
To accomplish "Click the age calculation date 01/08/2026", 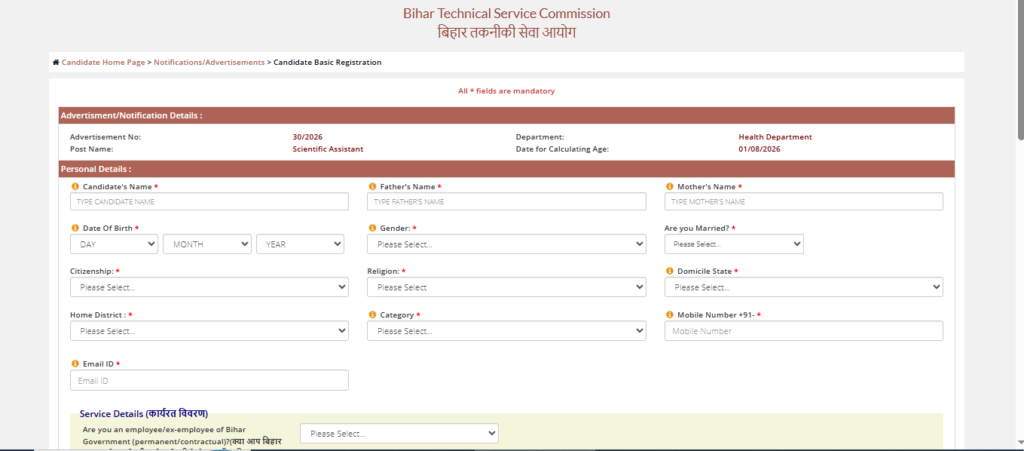I will pyautogui.click(x=760, y=149).
